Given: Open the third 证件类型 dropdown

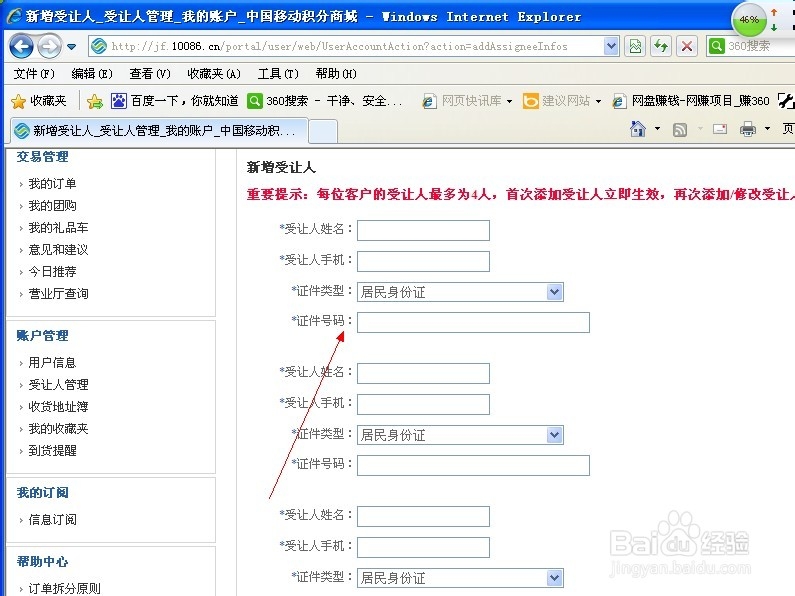Looking at the screenshot, I should (x=460, y=578).
